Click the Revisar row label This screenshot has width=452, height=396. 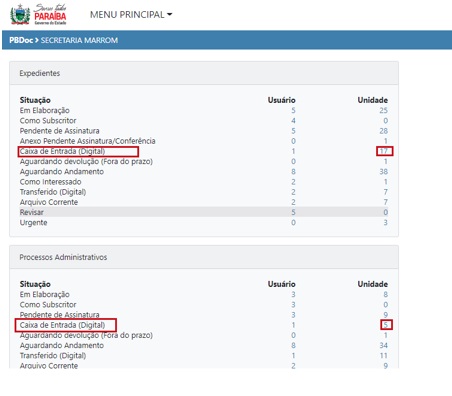pos(32,212)
